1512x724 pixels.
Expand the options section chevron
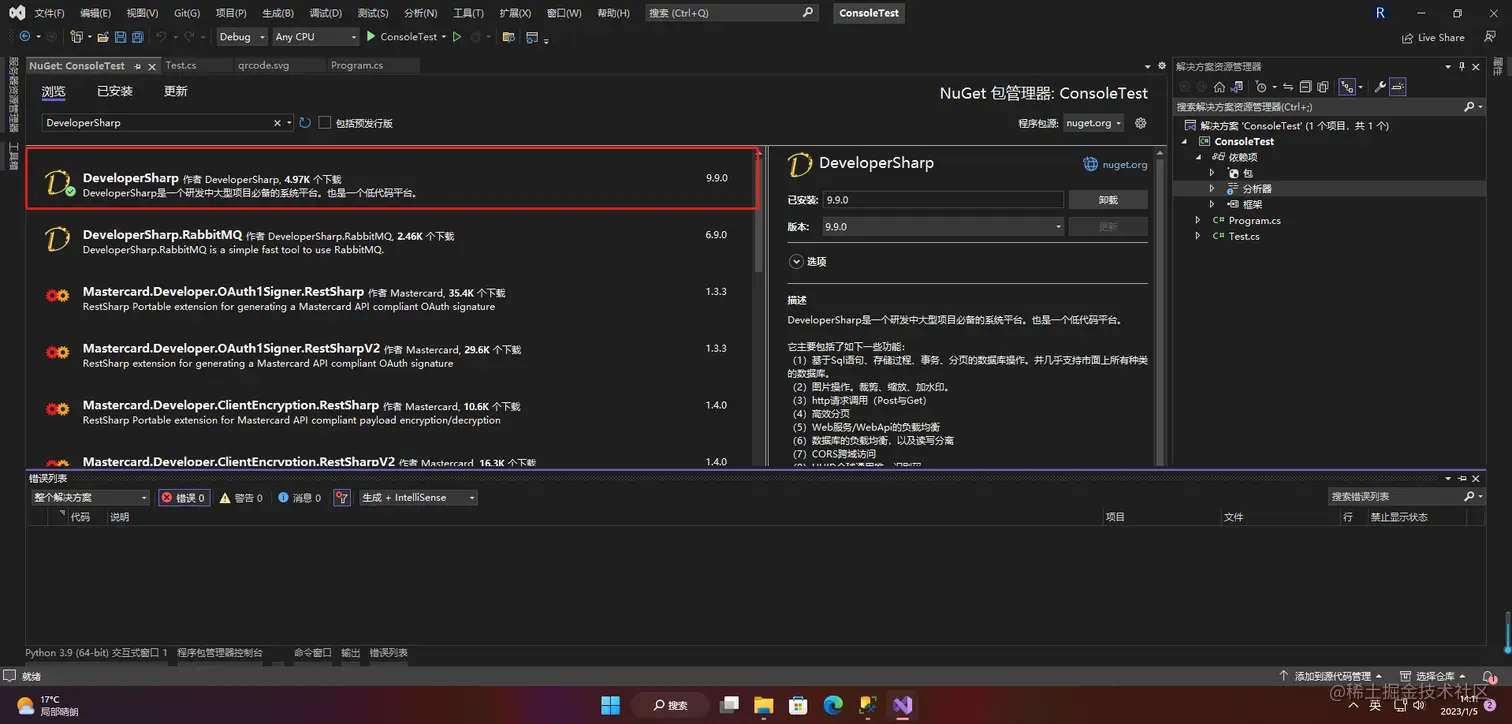pyautogui.click(x=796, y=261)
